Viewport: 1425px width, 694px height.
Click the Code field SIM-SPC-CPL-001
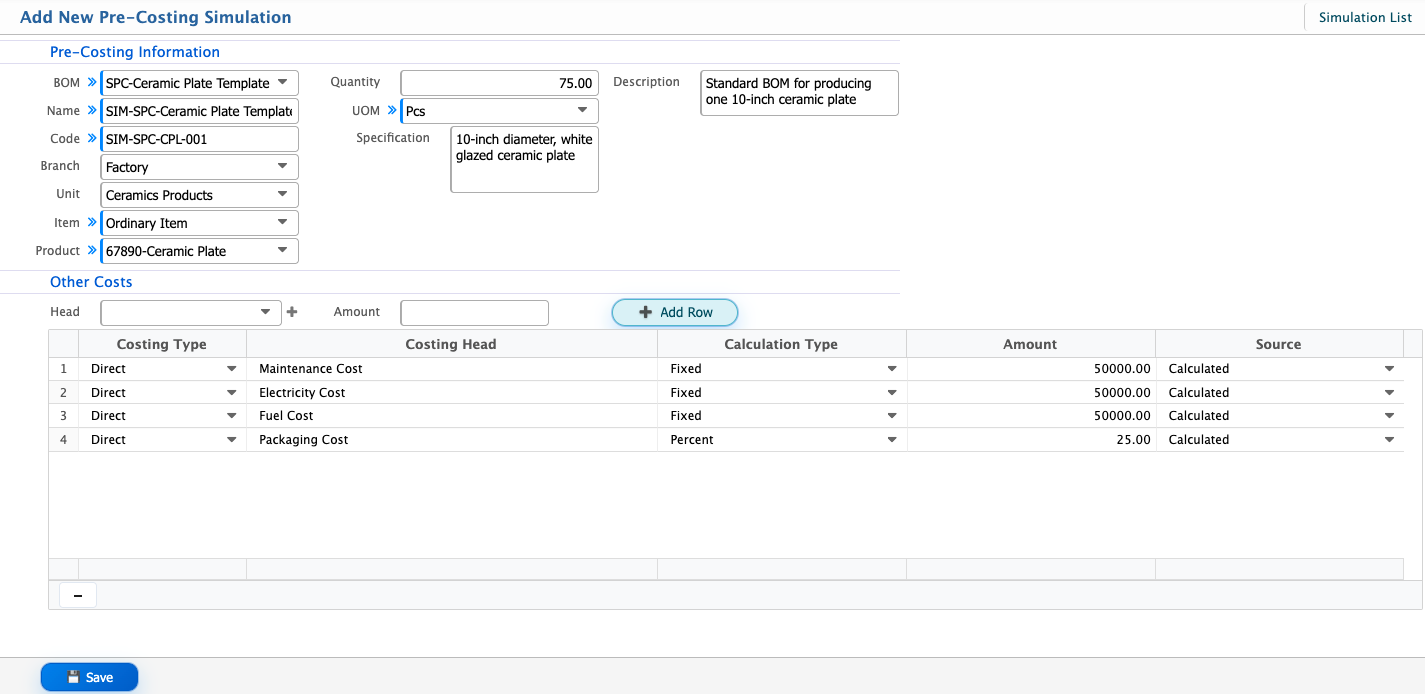pyautogui.click(x=200, y=139)
